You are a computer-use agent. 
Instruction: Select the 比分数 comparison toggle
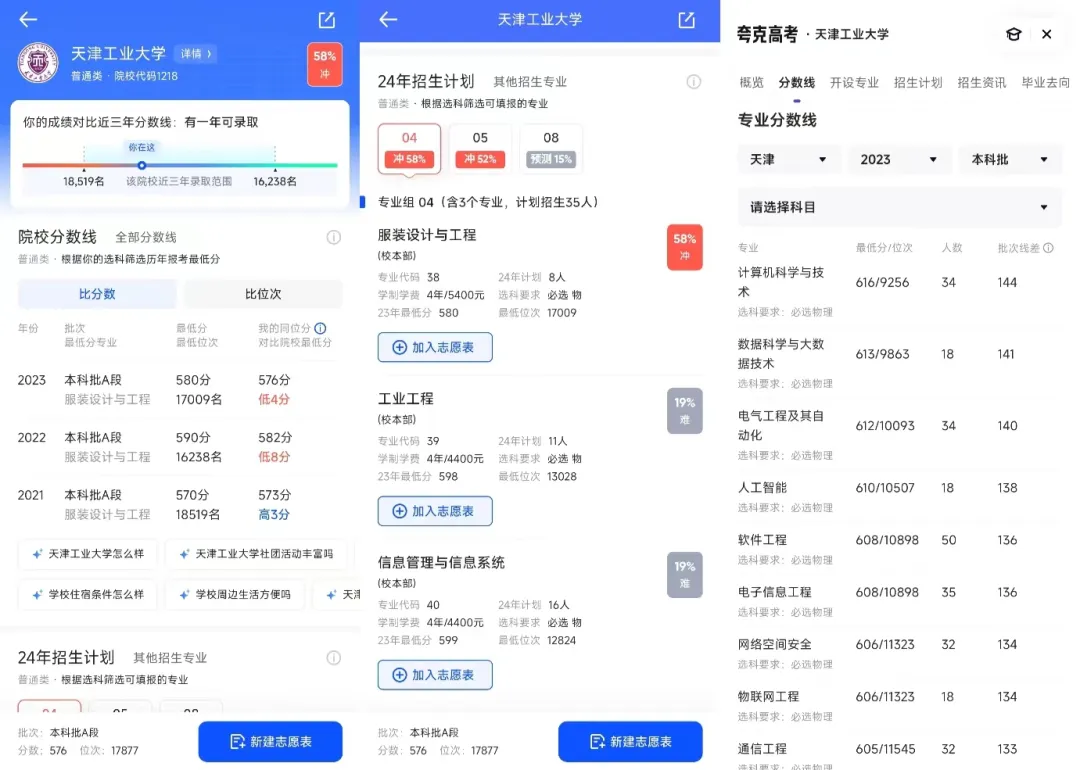pyautogui.click(x=96, y=294)
